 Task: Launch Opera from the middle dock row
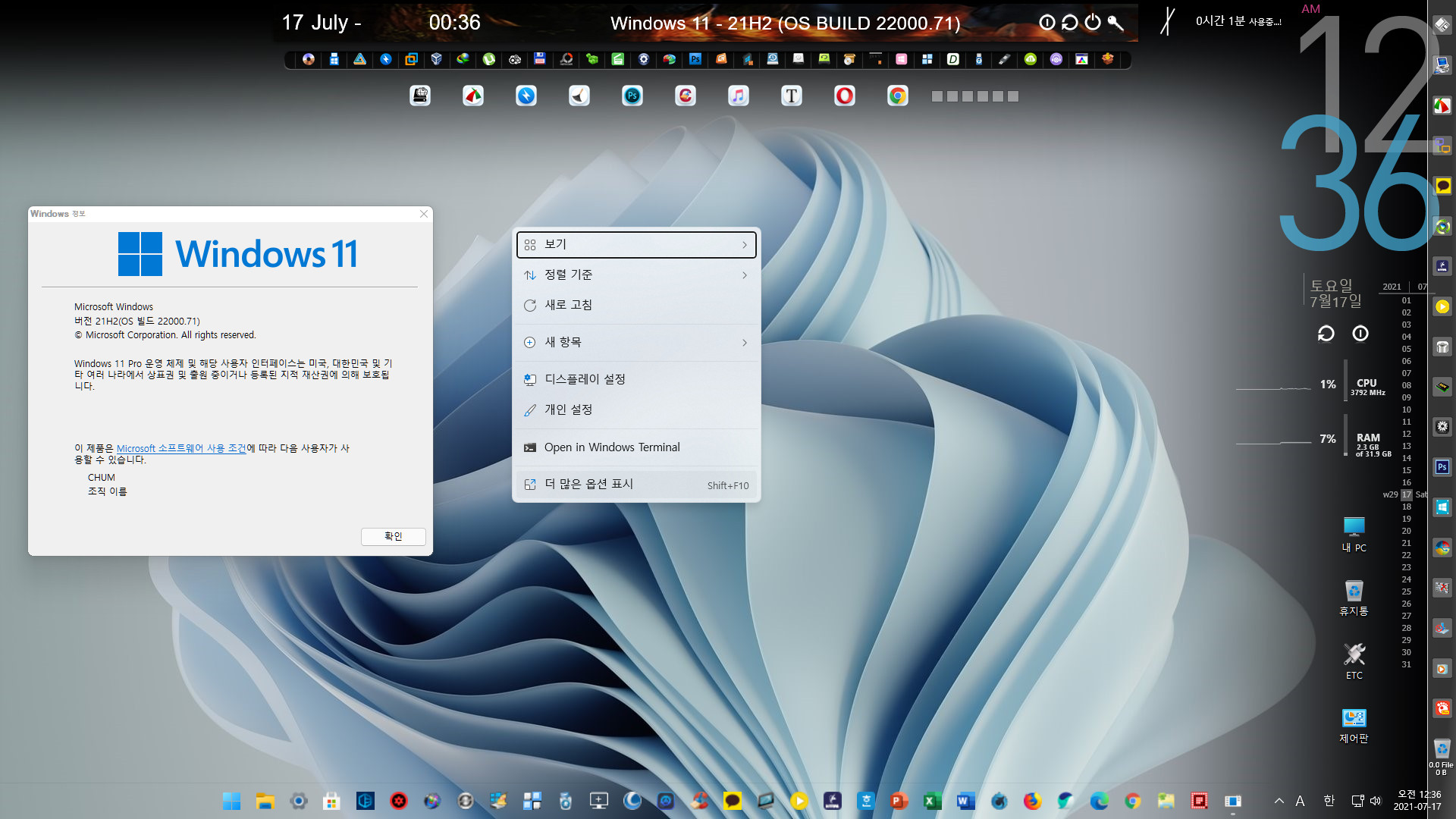coord(844,96)
